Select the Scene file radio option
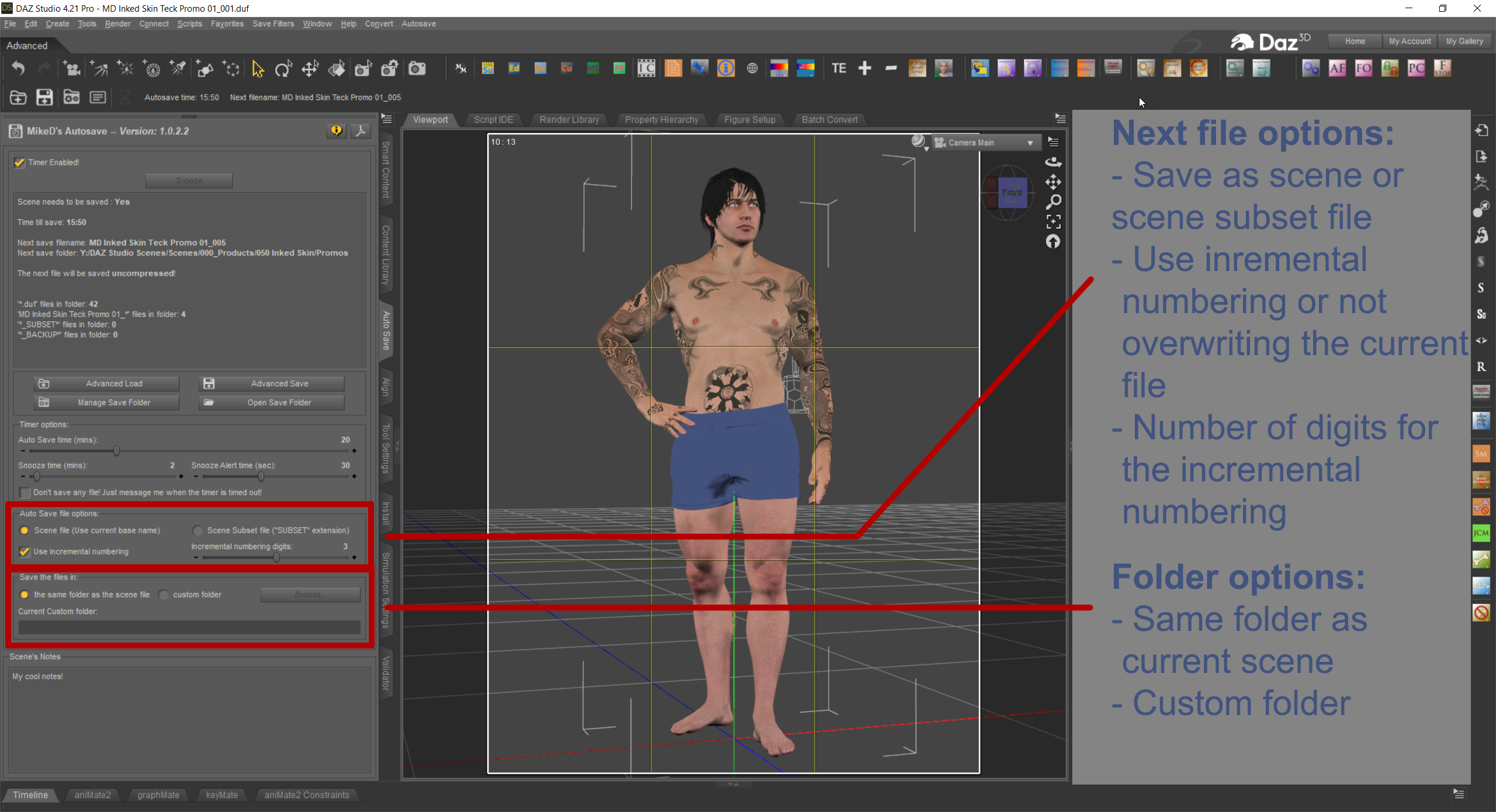 tap(24, 530)
